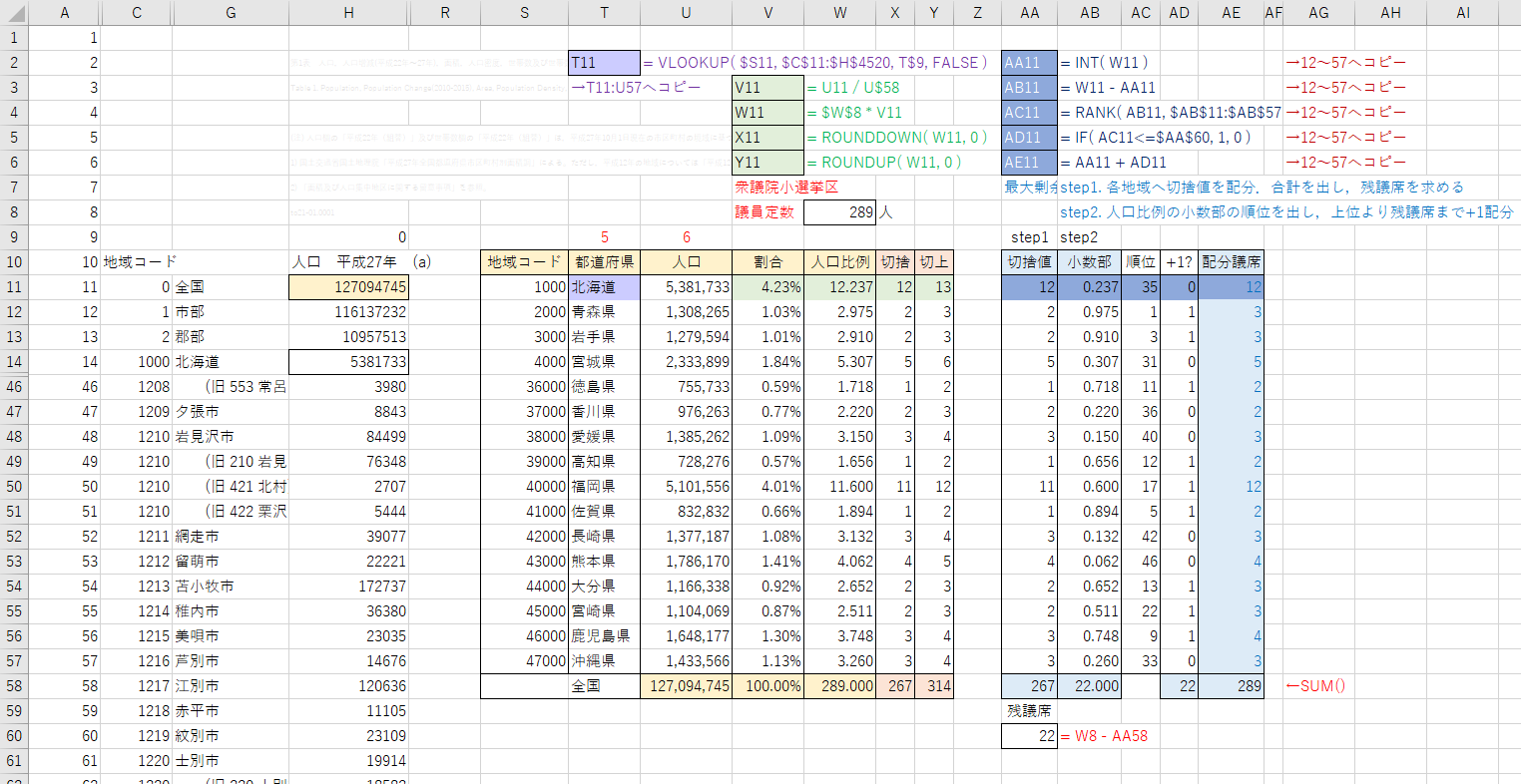Click the 割合 column header cell
This screenshot has height=784, width=1521.
pos(767,262)
